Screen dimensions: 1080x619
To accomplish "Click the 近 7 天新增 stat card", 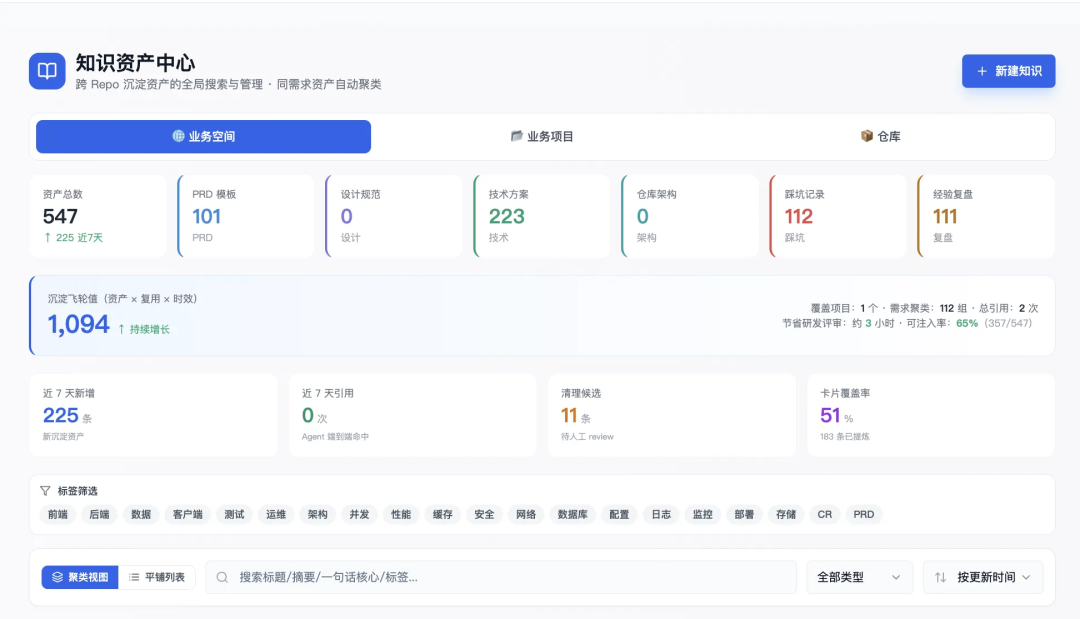I will 154,415.
